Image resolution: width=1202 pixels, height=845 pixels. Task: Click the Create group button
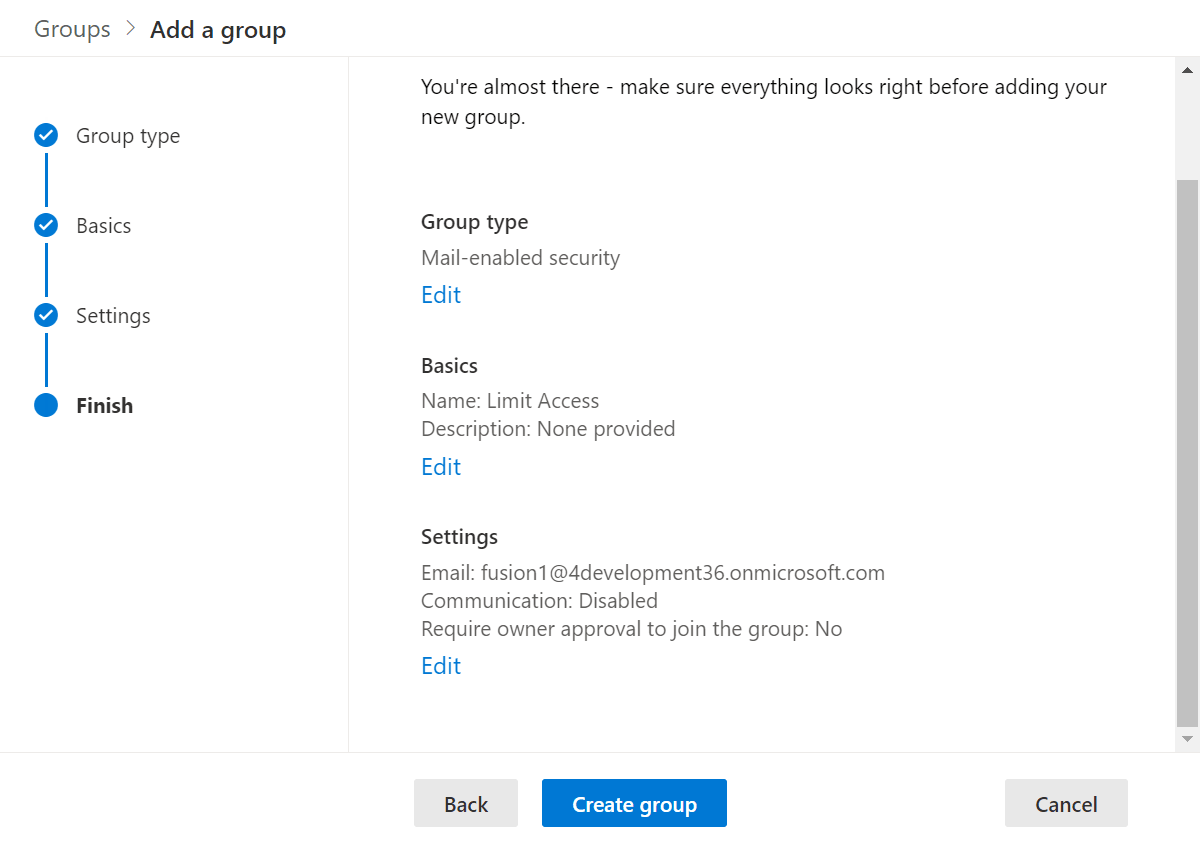point(634,803)
